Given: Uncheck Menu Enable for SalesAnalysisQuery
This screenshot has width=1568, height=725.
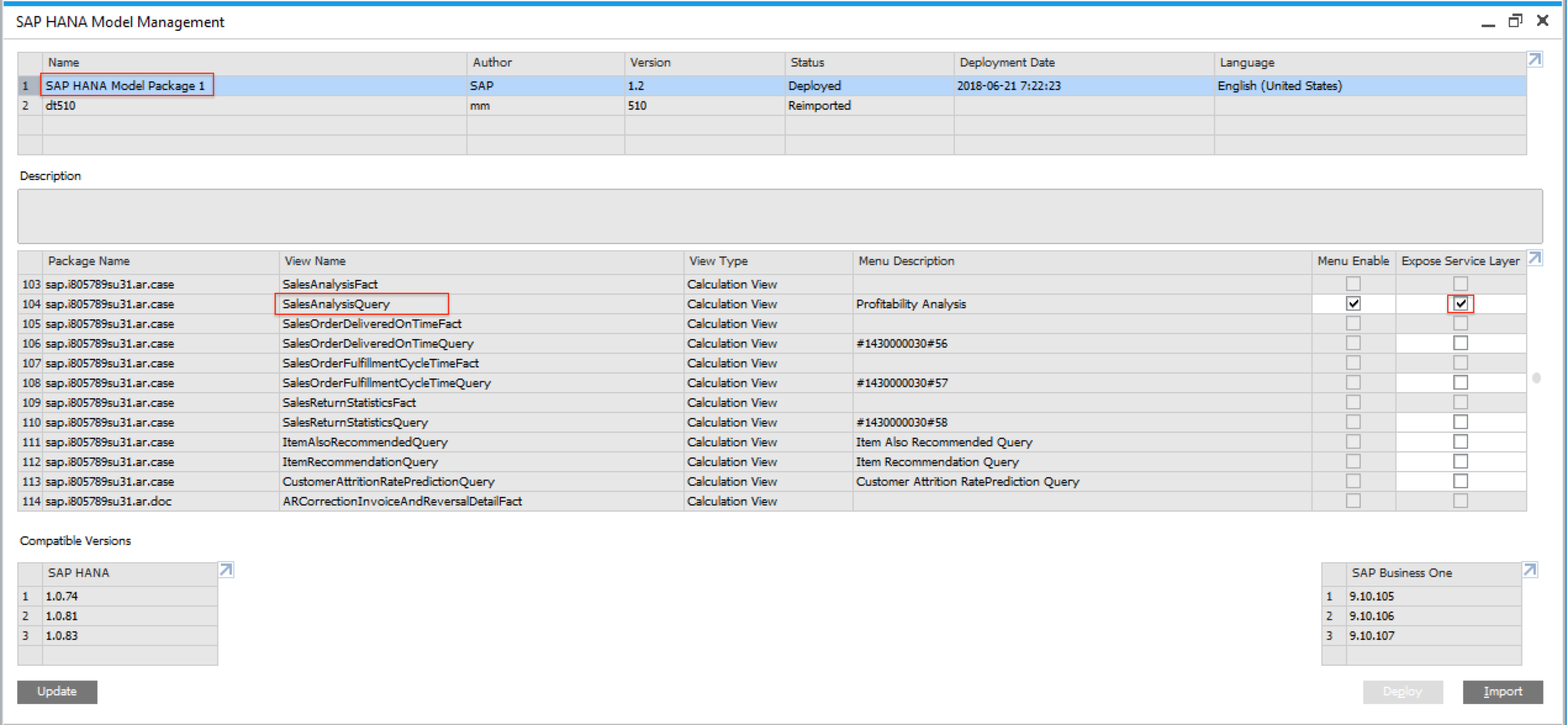Looking at the screenshot, I should click(1353, 303).
